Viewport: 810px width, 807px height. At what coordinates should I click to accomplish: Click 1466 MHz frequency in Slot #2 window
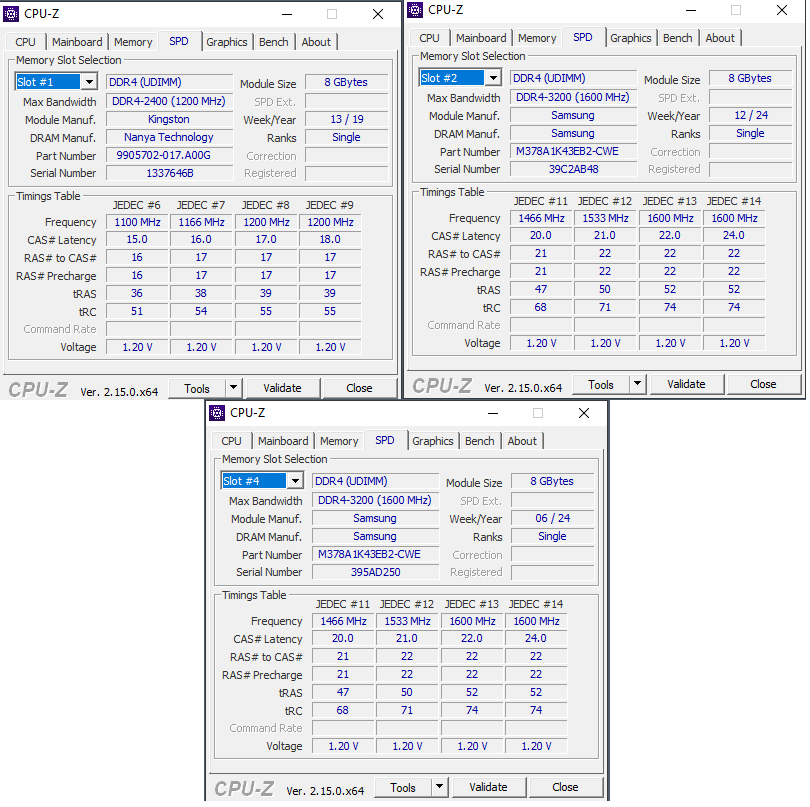[541, 218]
